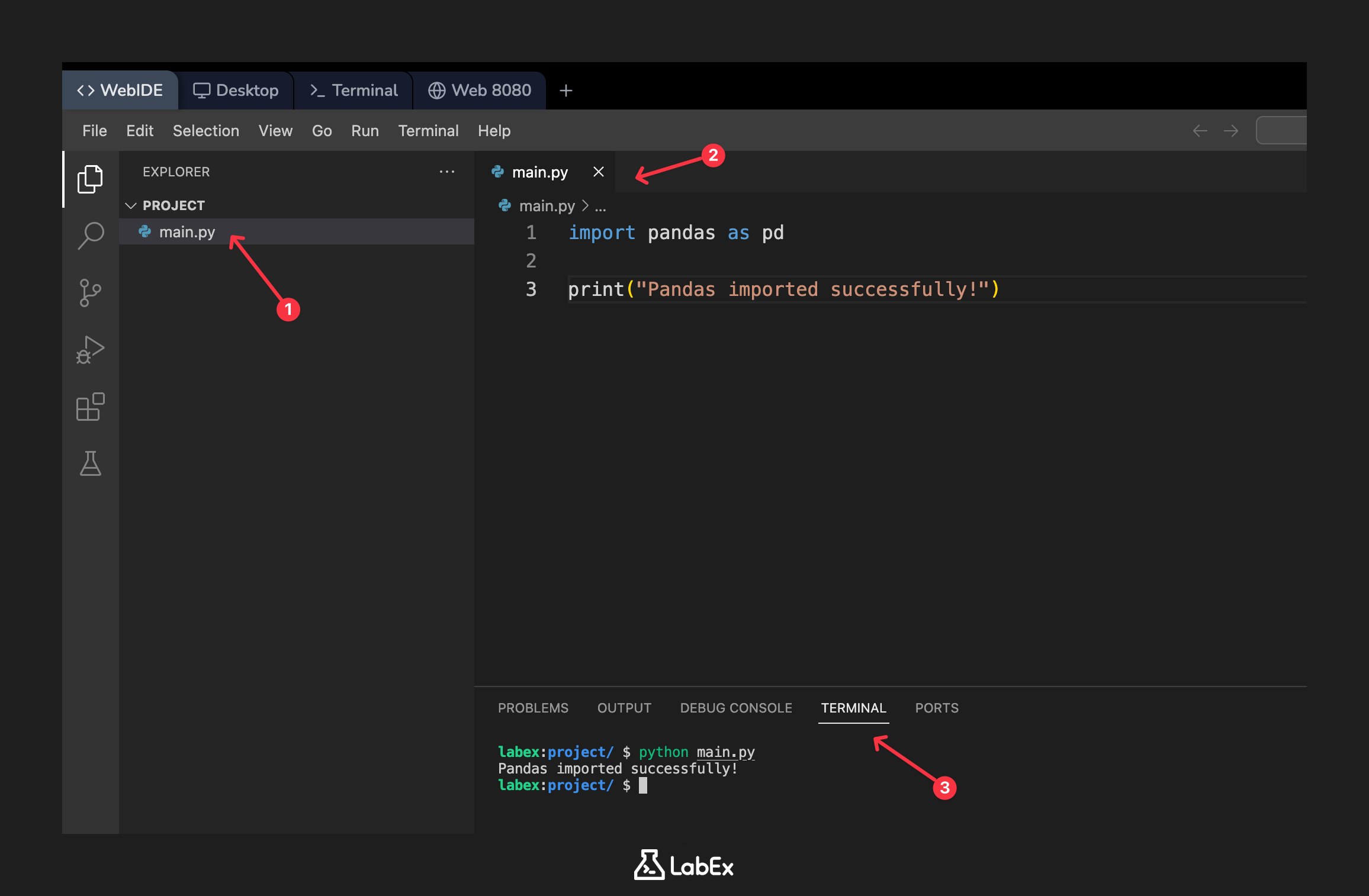Click the Terminal icon tab at the top bar
1369x896 pixels.
[x=354, y=90]
